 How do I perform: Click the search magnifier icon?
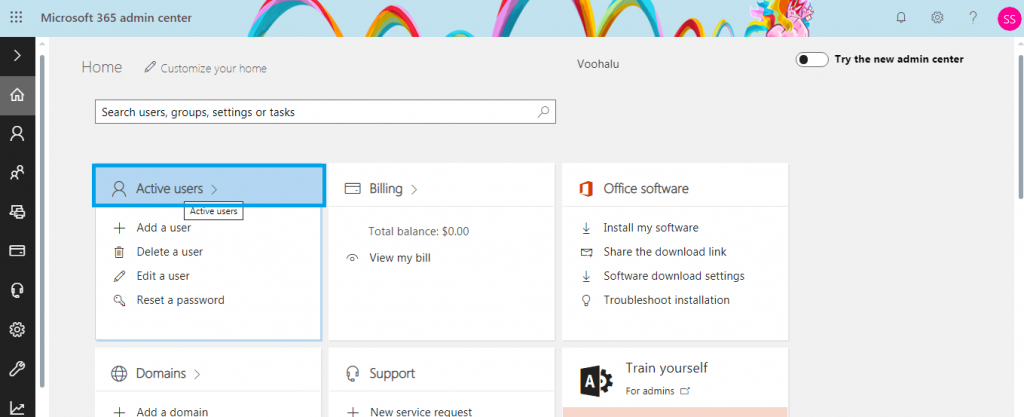tap(543, 112)
